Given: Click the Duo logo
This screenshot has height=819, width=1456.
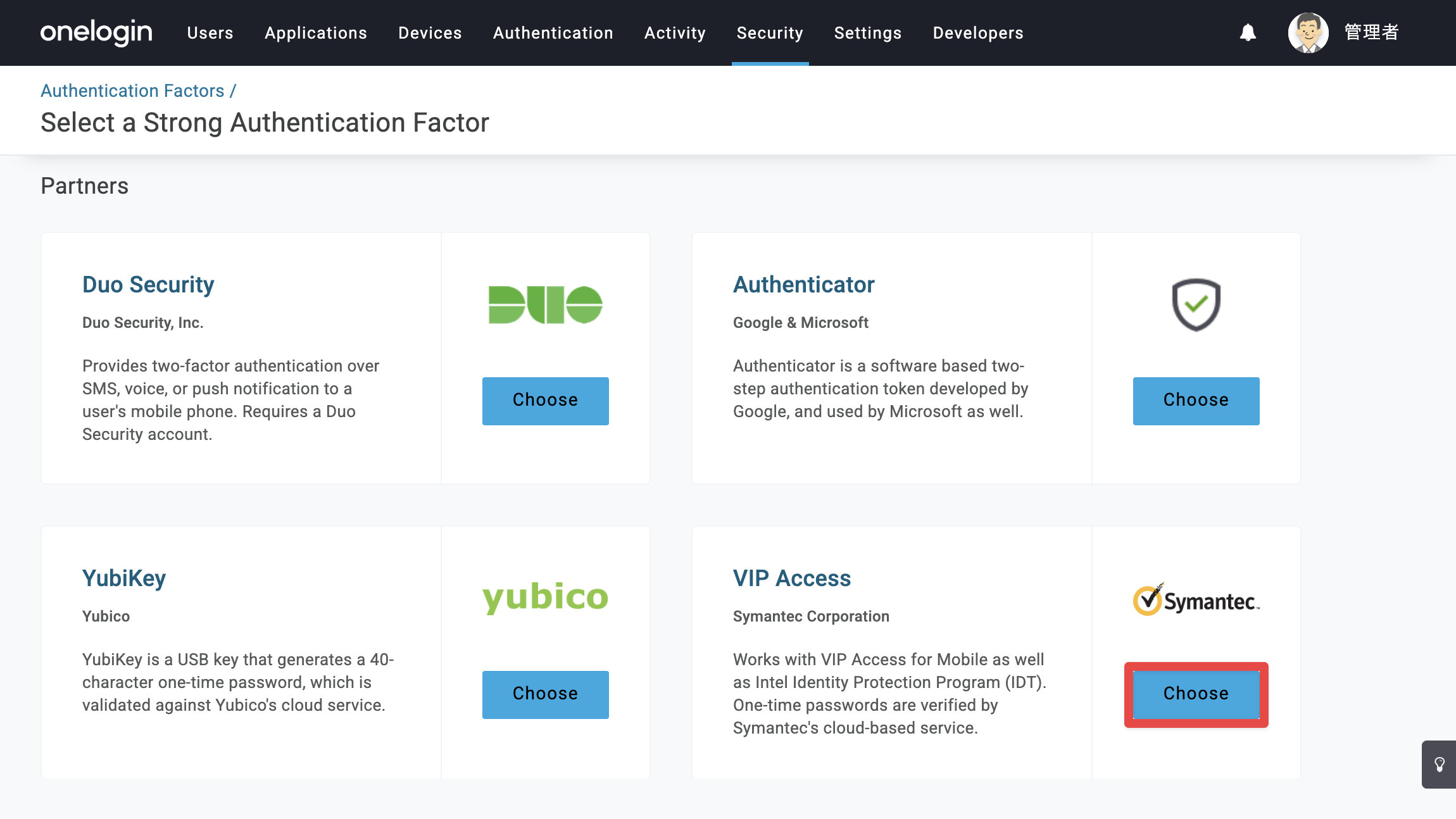Looking at the screenshot, I should [545, 304].
